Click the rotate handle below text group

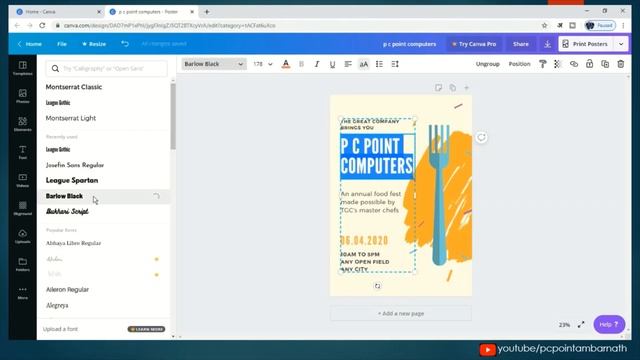377,286
